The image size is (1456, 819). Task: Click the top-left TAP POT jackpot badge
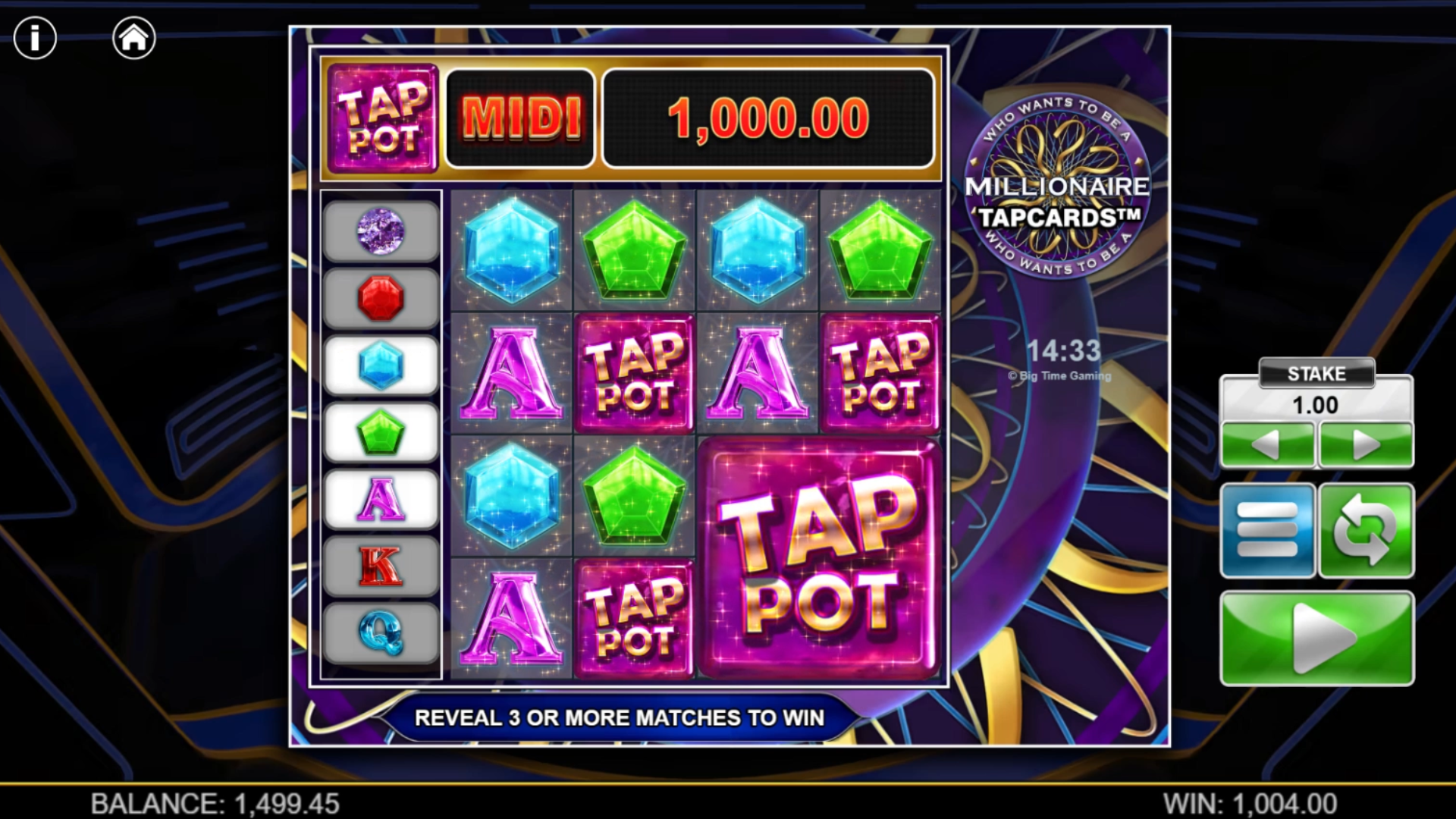[383, 118]
